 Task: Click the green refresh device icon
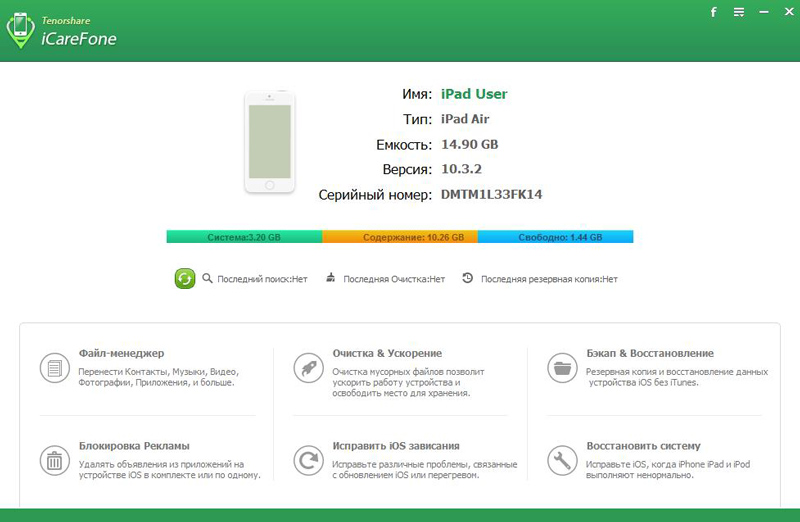185,279
